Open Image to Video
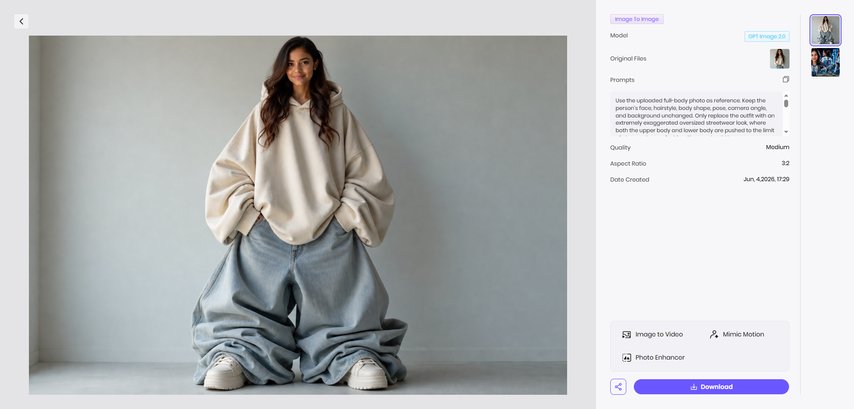Image resolution: width=854 pixels, height=409 pixels. (652, 334)
